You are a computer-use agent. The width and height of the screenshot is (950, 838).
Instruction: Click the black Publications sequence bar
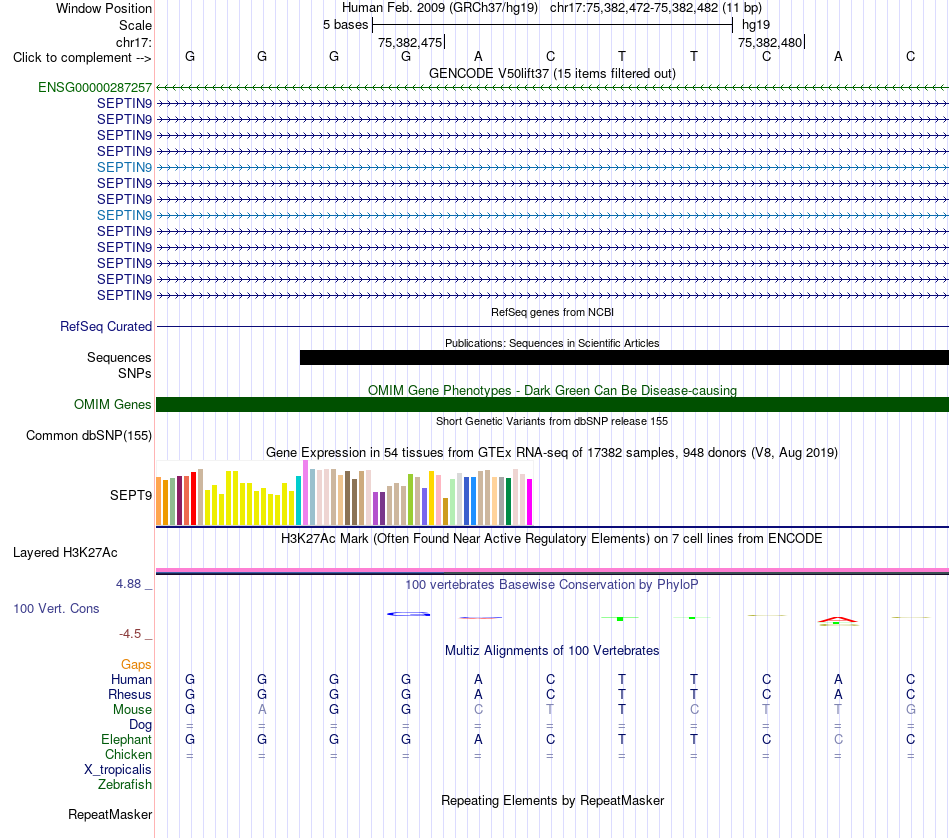tap(624, 357)
